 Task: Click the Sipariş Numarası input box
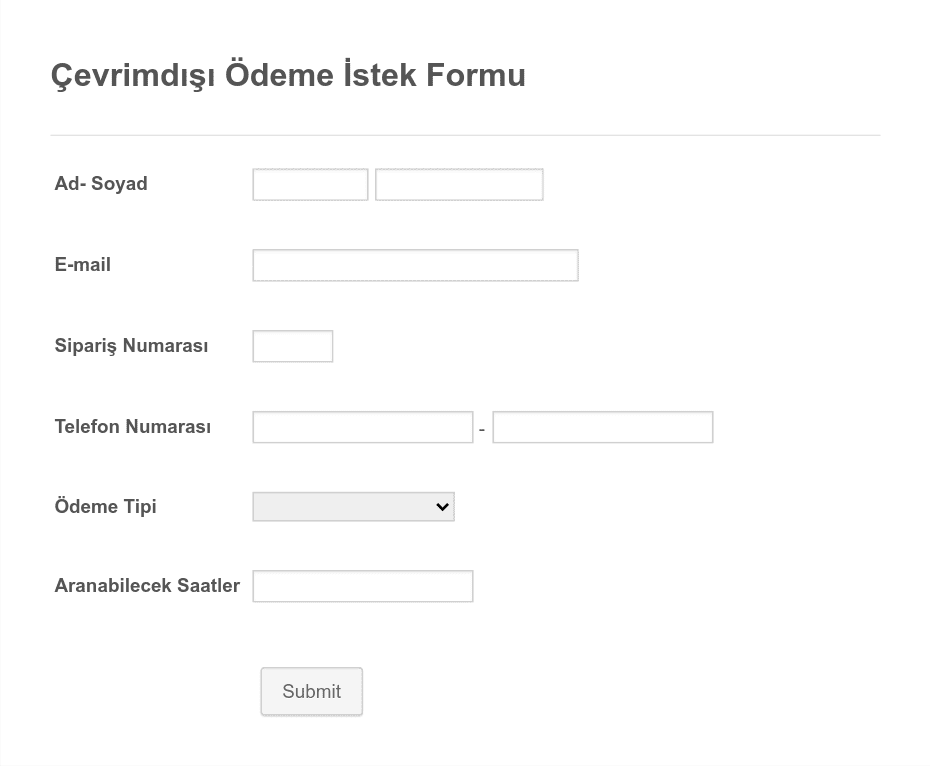[292, 346]
